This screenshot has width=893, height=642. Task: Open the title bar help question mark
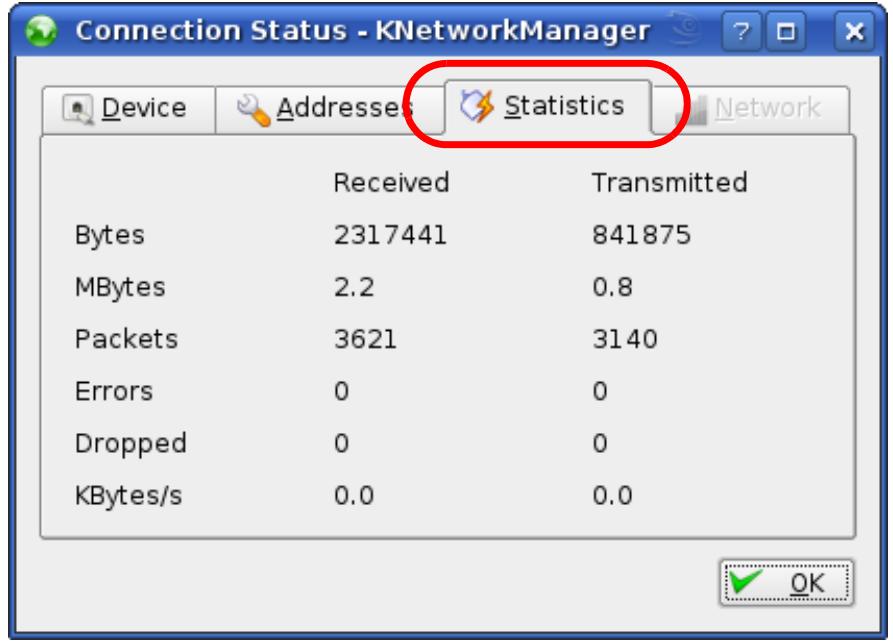[x=741, y=31]
